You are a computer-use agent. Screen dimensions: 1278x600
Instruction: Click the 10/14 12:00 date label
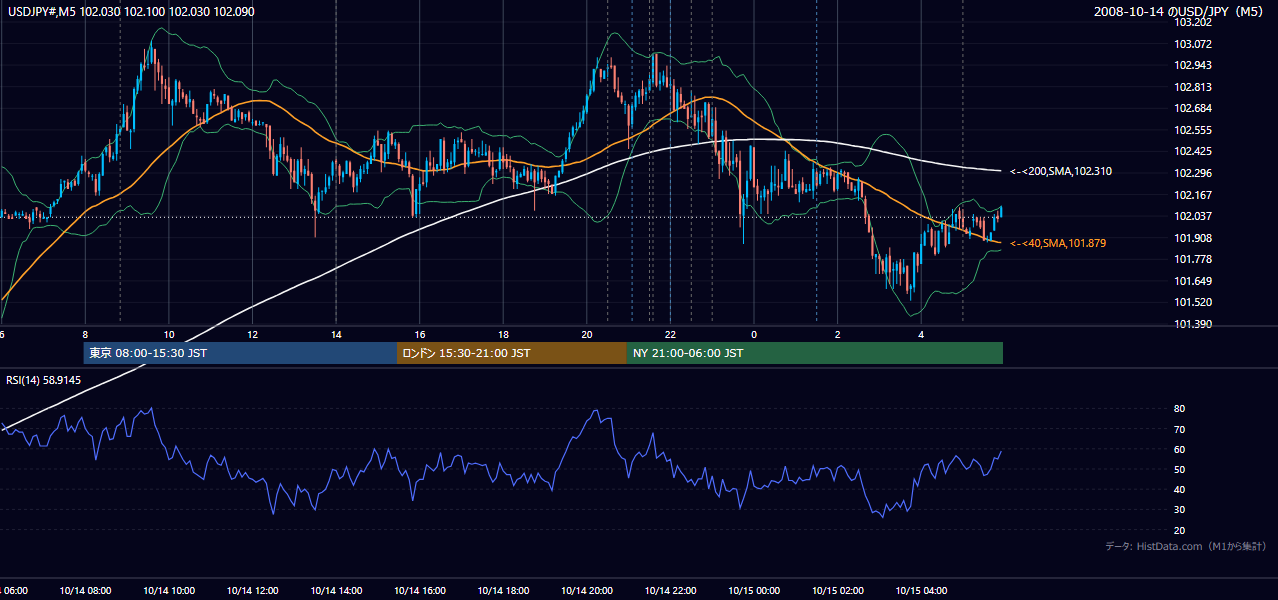pyautogui.click(x=254, y=590)
